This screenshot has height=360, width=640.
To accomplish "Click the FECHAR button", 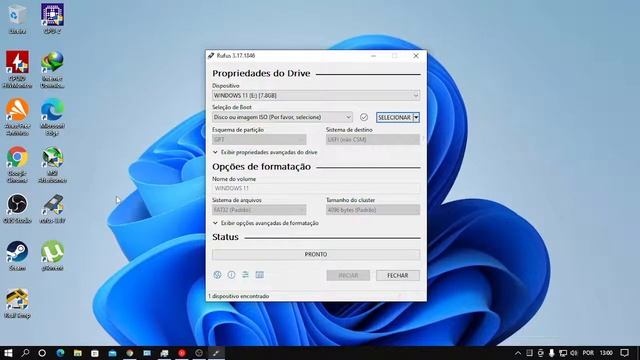I will (x=398, y=276).
